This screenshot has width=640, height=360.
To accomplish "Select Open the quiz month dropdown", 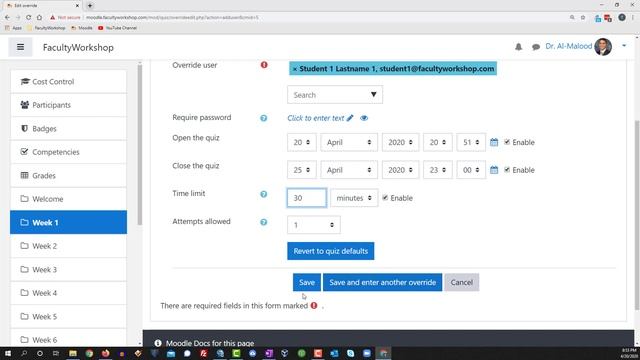I will coord(349,142).
